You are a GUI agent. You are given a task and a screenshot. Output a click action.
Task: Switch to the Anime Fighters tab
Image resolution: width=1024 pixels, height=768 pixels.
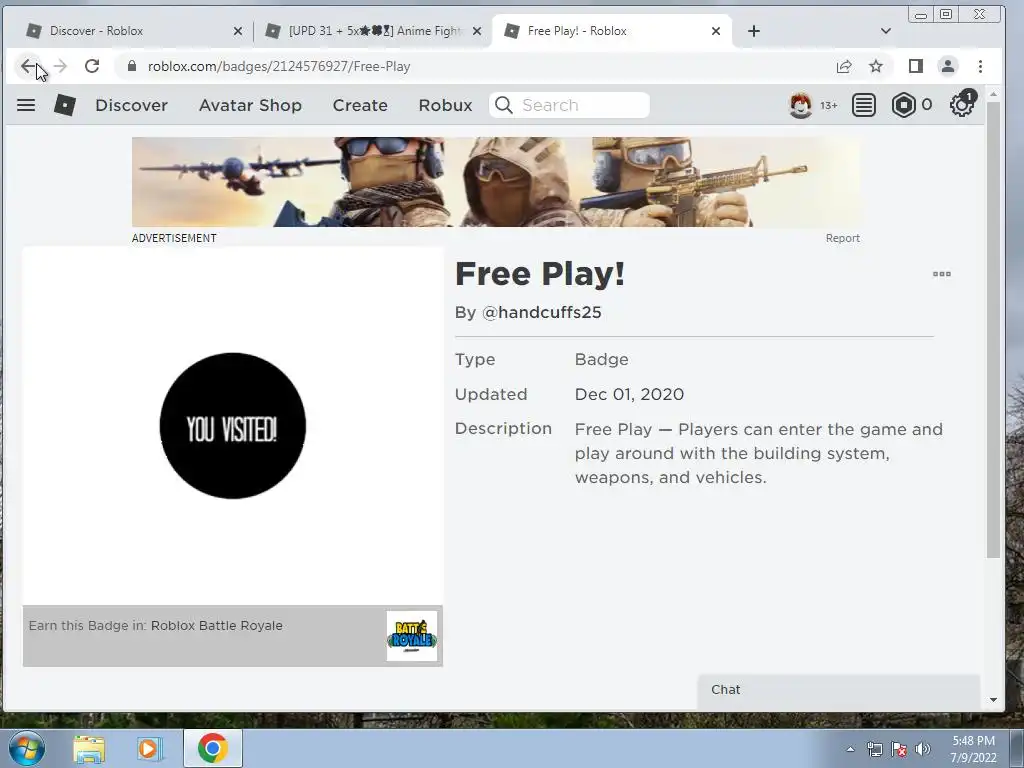[376, 31]
